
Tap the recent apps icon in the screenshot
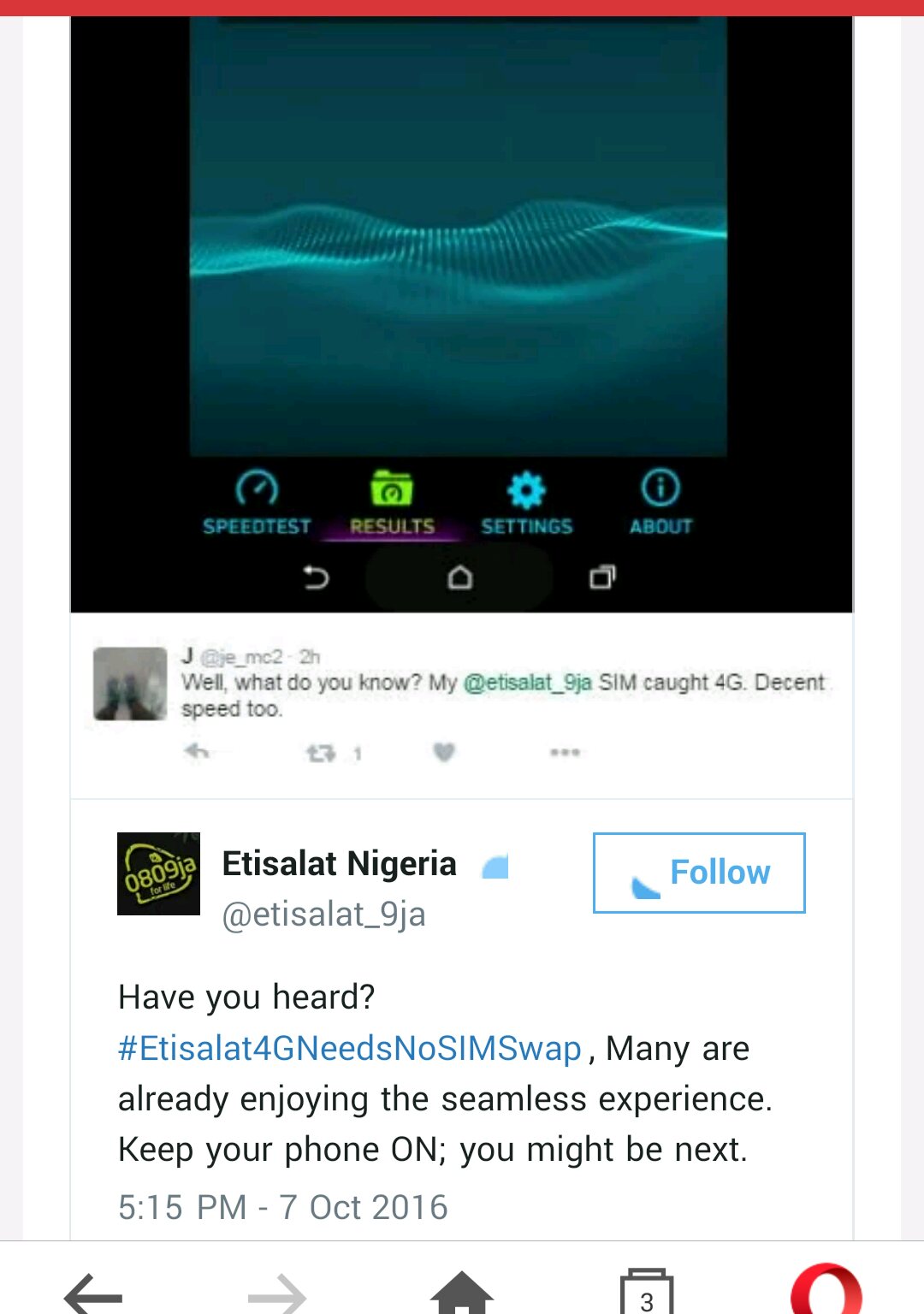tap(602, 577)
